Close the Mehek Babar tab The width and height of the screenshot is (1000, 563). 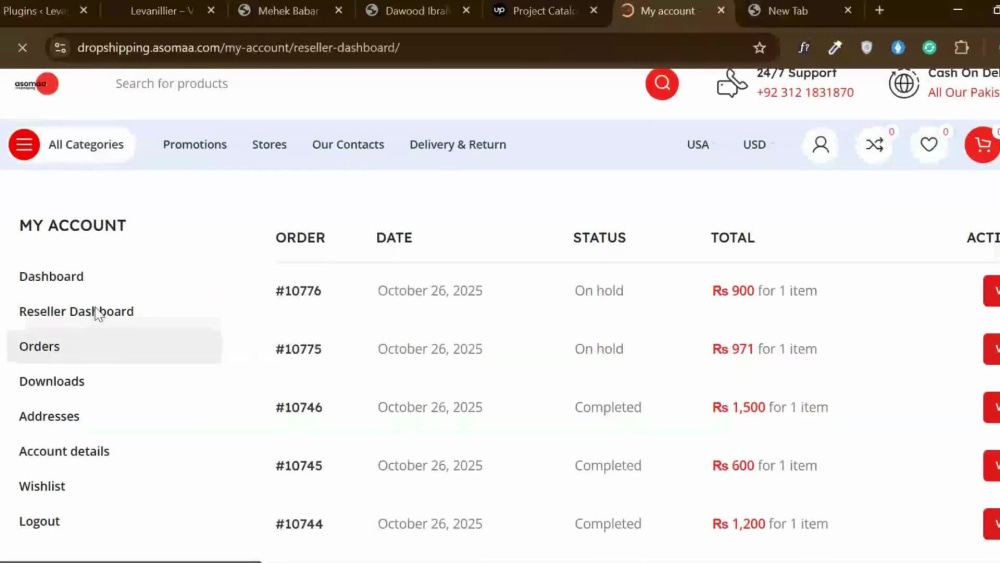339,10
